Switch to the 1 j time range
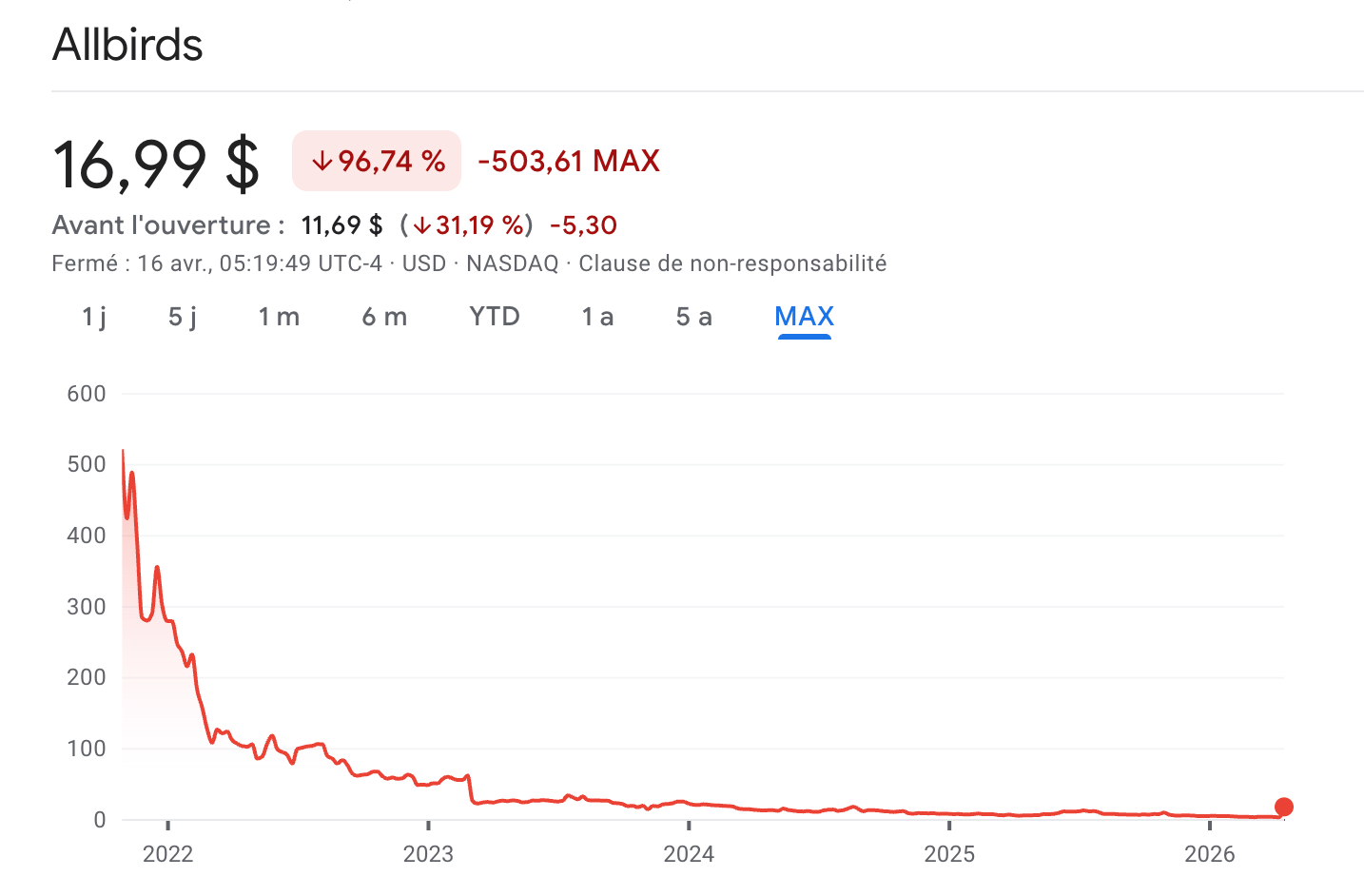 94,317
